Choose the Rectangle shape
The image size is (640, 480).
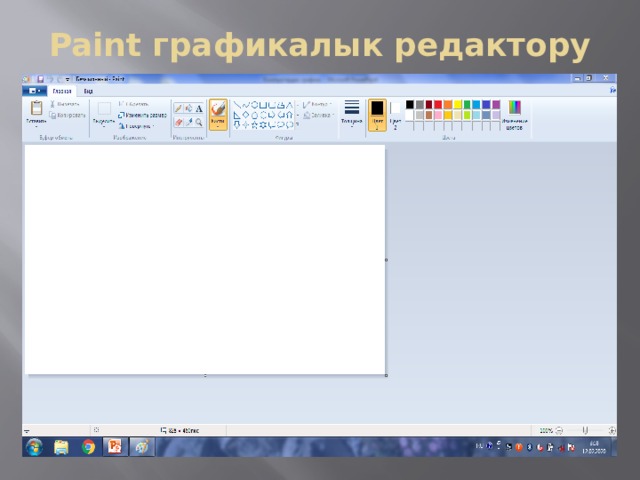[263, 105]
